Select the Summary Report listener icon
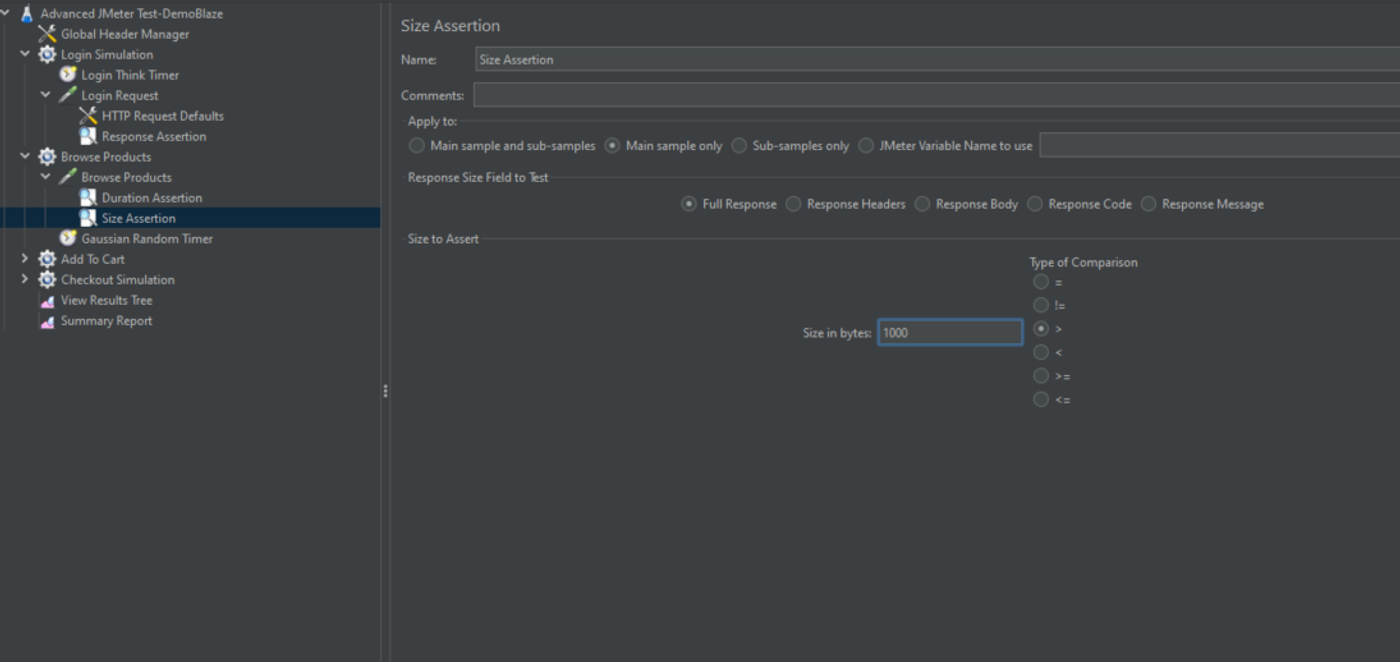This screenshot has height=662, width=1400. (x=47, y=321)
